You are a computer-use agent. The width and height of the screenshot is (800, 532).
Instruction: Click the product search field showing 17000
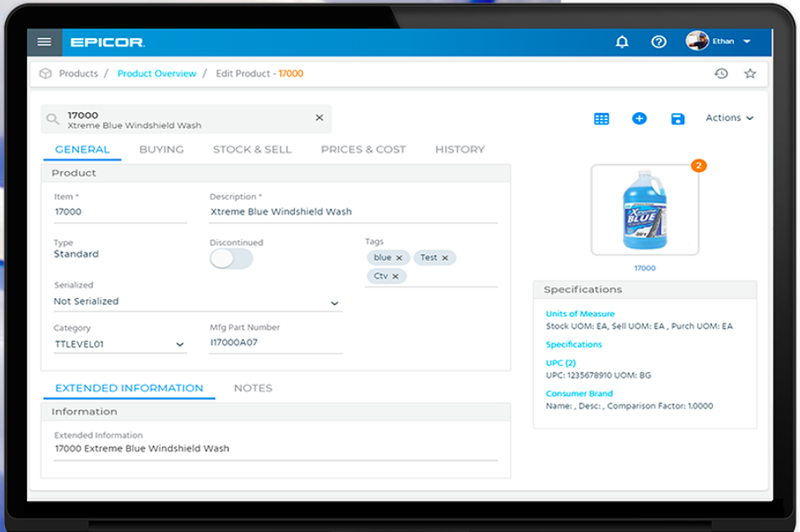[x=186, y=119]
